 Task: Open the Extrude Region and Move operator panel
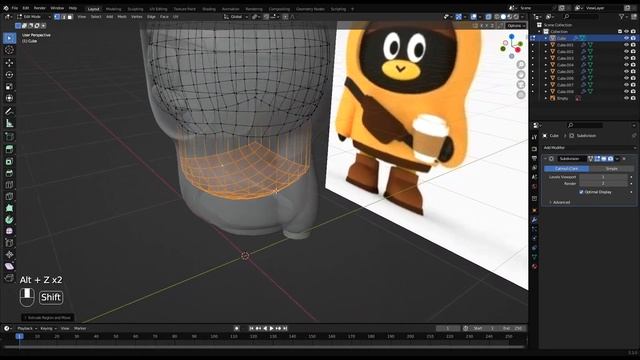(48, 318)
